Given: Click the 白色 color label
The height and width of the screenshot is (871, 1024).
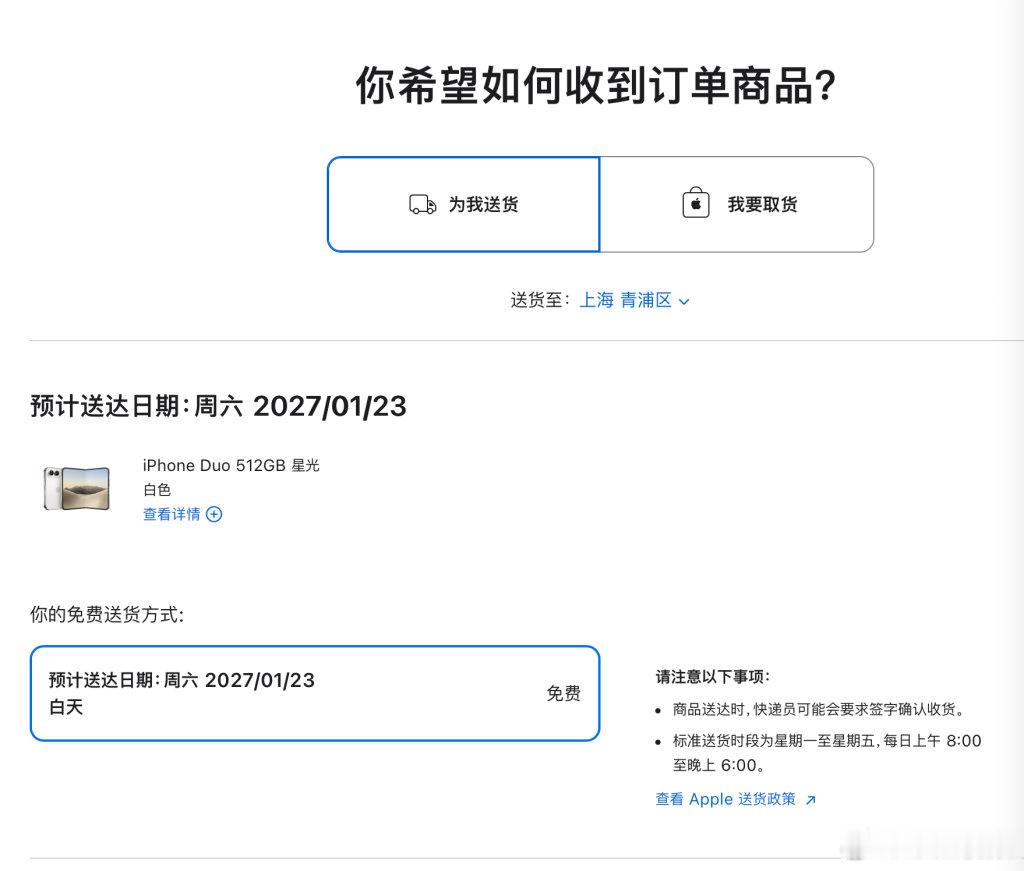Looking at the screenshot, I should (x=157, y=490).
